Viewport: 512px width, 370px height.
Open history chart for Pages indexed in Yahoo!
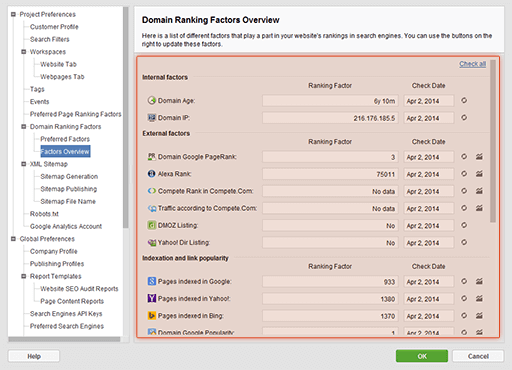click(x=479, y=298)
